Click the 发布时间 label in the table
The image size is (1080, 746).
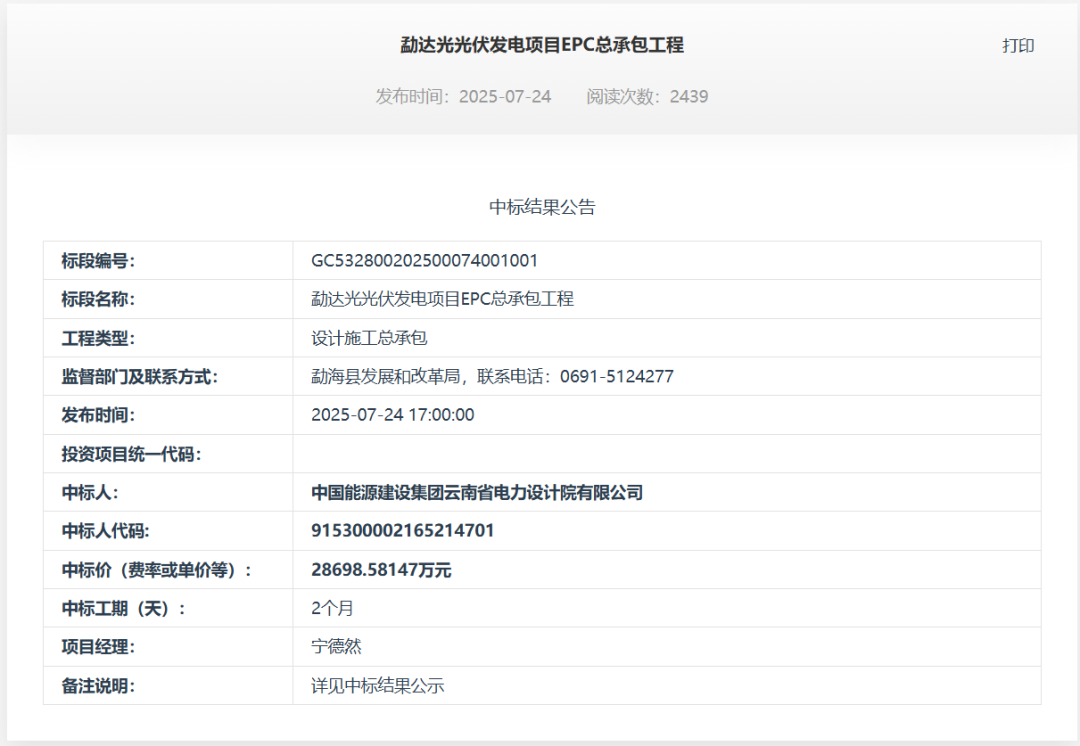click(98, 415)
